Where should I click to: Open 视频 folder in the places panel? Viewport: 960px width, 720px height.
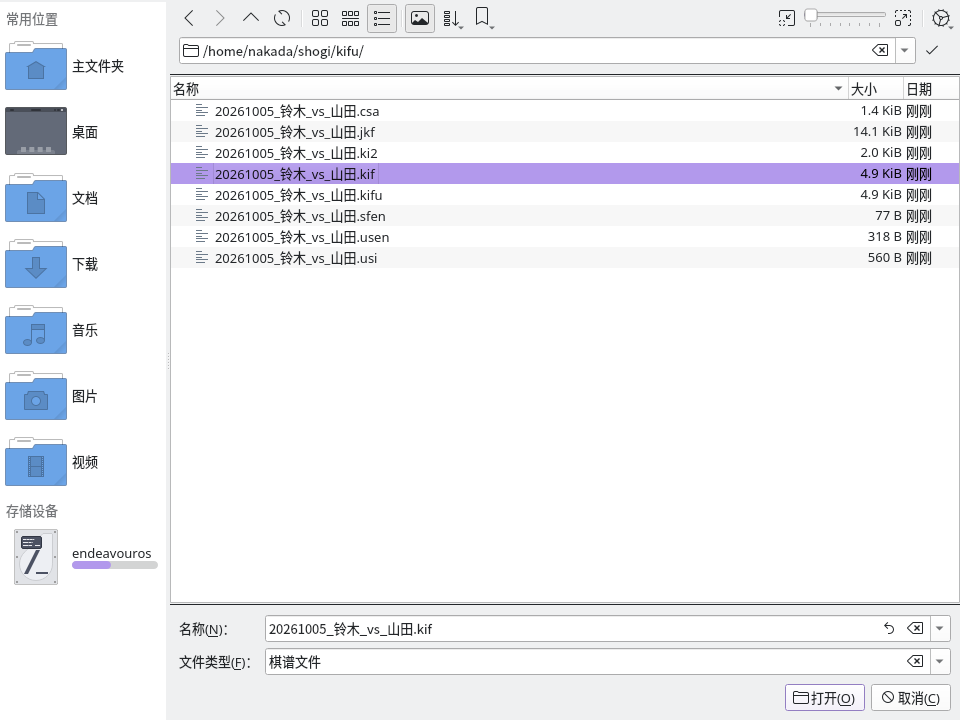click(83, 462)
